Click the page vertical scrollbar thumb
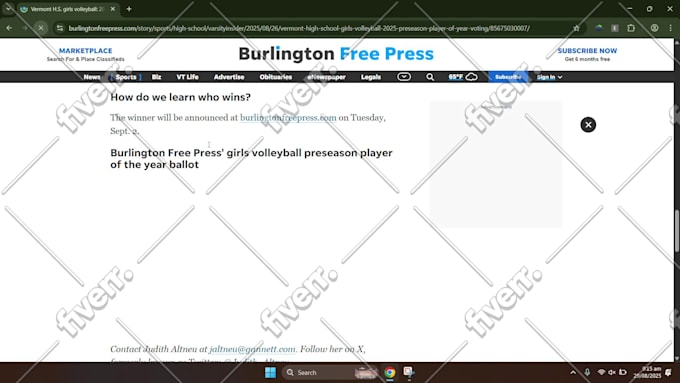The image size is (680, 383). (677, 230)
